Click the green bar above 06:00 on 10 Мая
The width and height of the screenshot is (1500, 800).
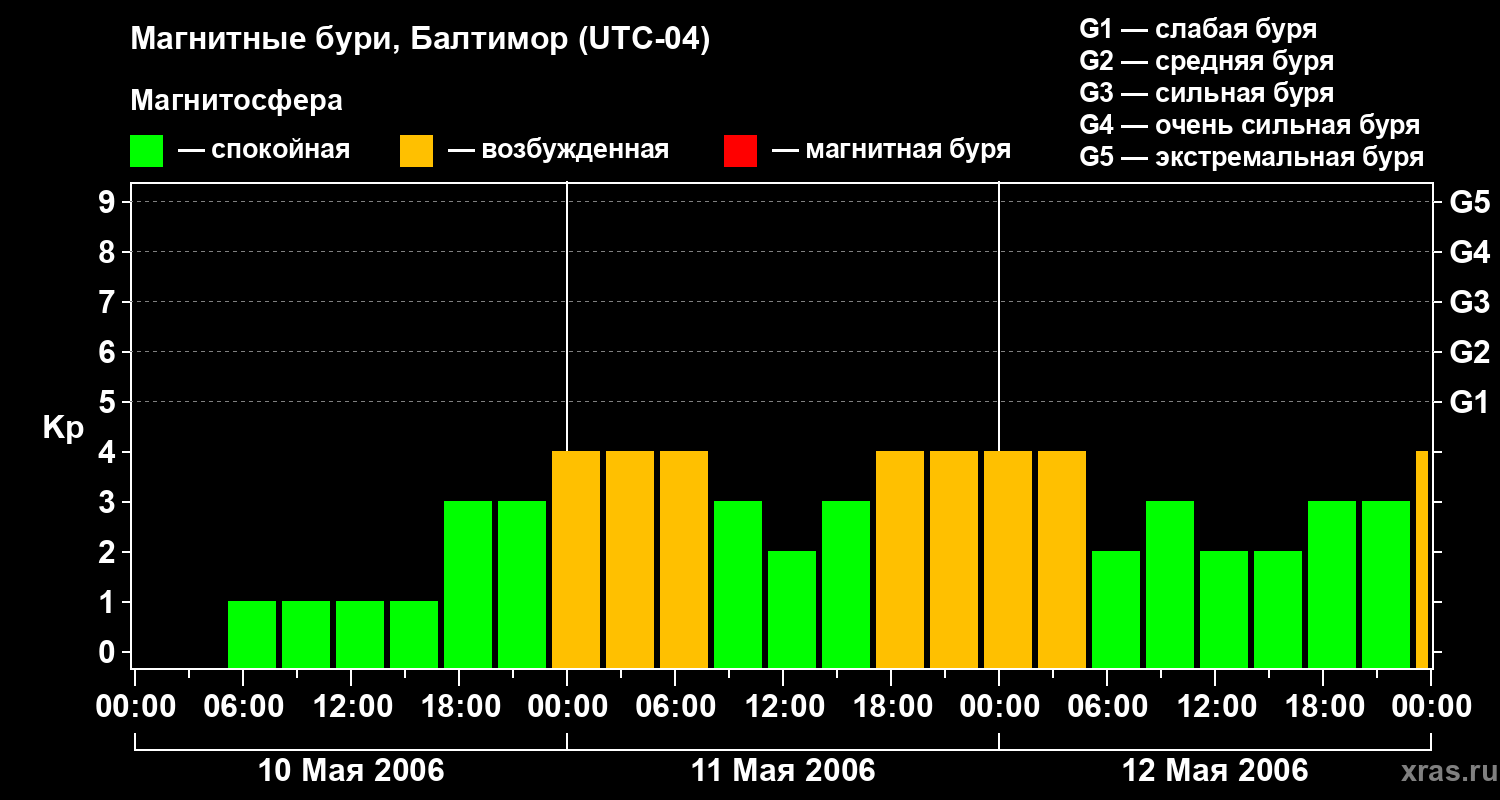pos(252,634)
